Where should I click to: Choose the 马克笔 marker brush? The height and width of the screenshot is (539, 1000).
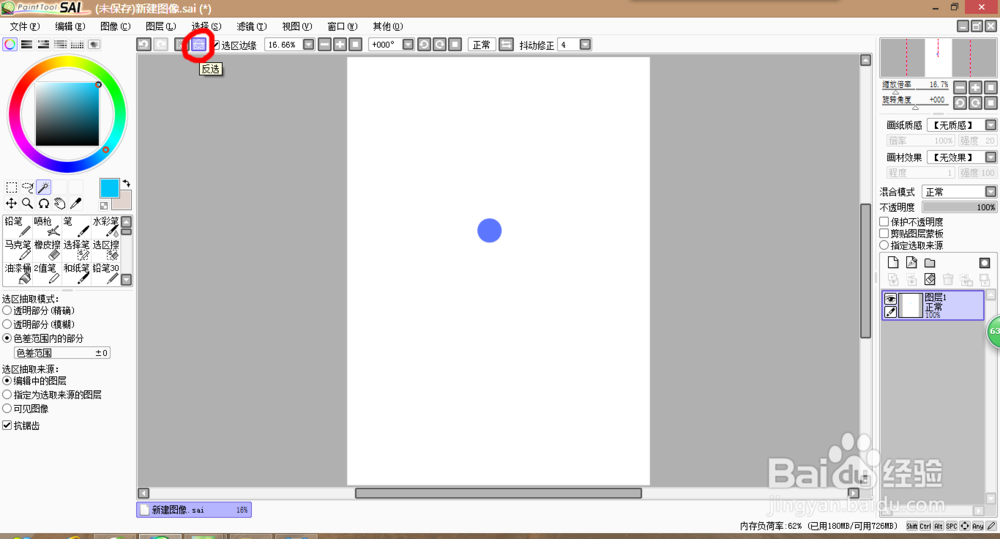tap(17, 250)
